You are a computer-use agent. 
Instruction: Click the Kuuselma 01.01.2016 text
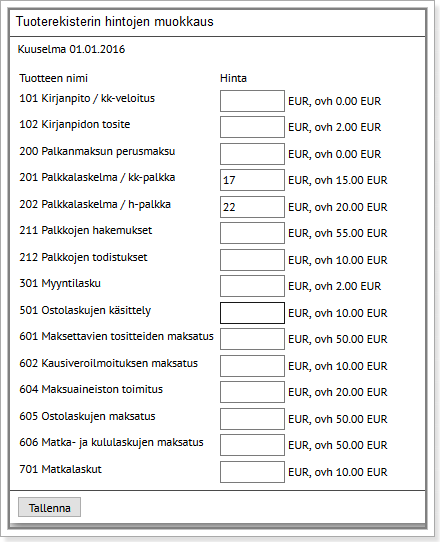(x=71, y=49)
